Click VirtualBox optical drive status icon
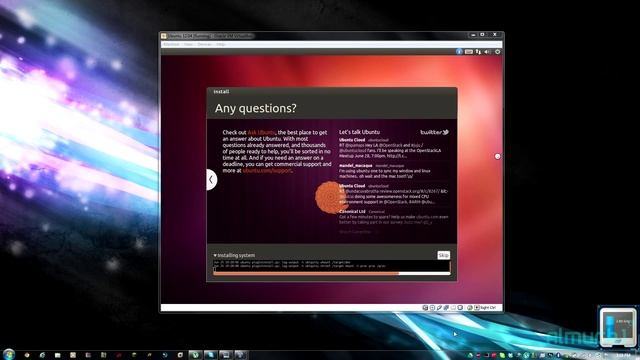 click(432, 308)
